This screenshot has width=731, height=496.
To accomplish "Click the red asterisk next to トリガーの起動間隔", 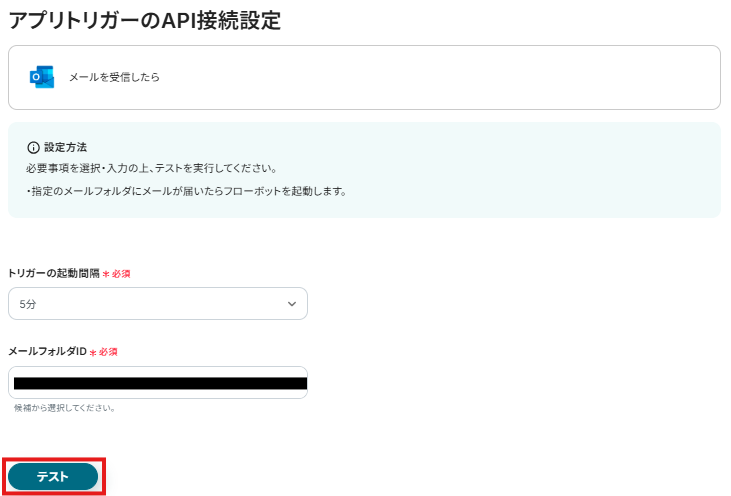I will 106,273.
